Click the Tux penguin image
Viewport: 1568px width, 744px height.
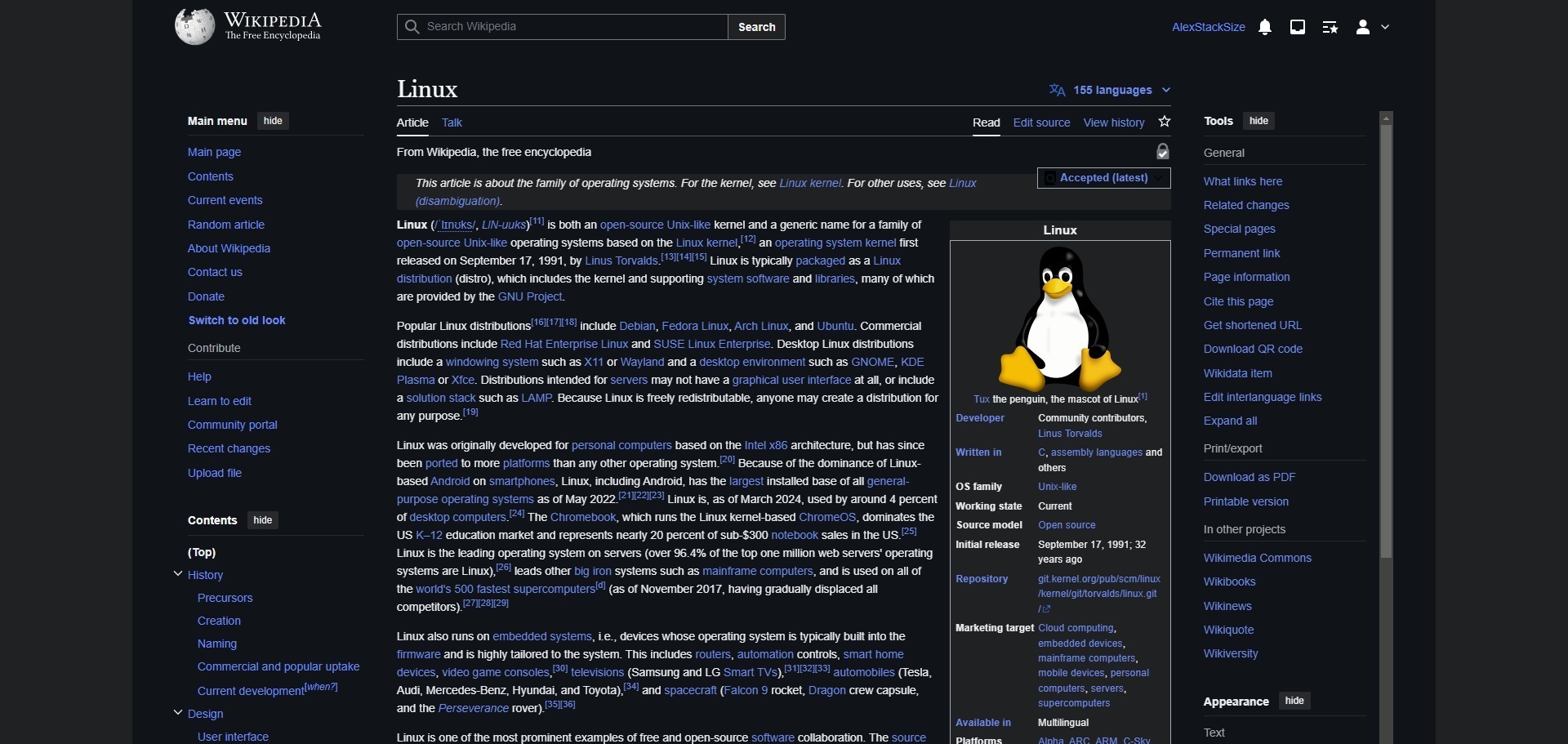(x=1060, y=319)
